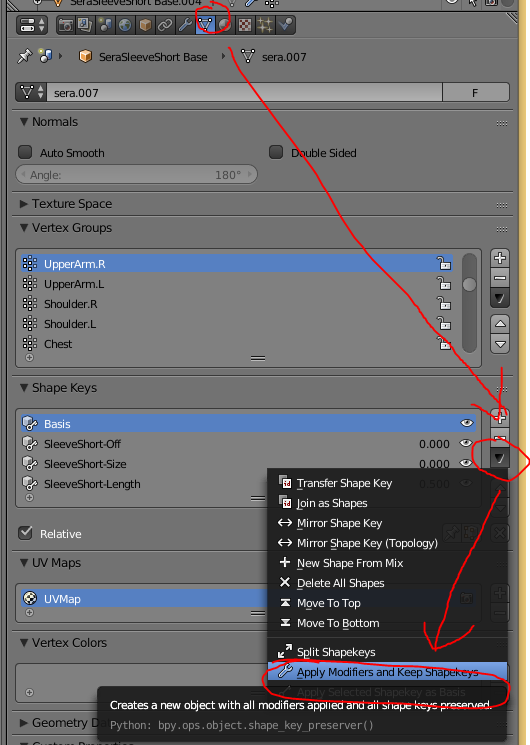Open the Render properties tab
The width and height of the screenshot is (530, 745).
[66, 25]
